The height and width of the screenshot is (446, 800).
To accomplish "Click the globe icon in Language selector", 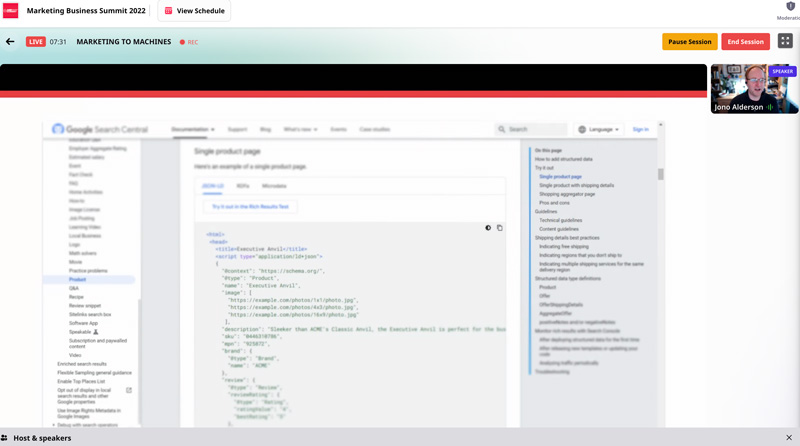I will [x=582, y=130].
